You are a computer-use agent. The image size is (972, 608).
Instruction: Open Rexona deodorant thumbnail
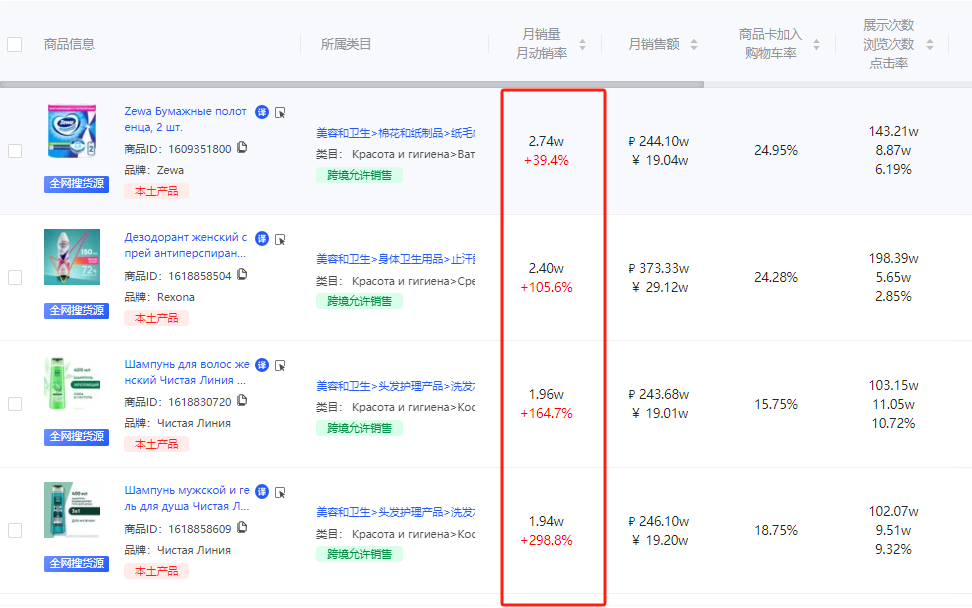pyautogui.click(x=72, y=257)
